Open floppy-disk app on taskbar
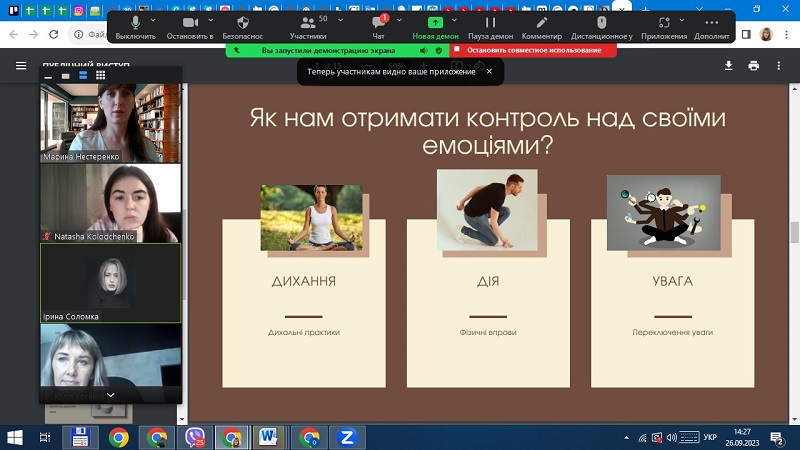800x450 pixels. pos(80,437)
